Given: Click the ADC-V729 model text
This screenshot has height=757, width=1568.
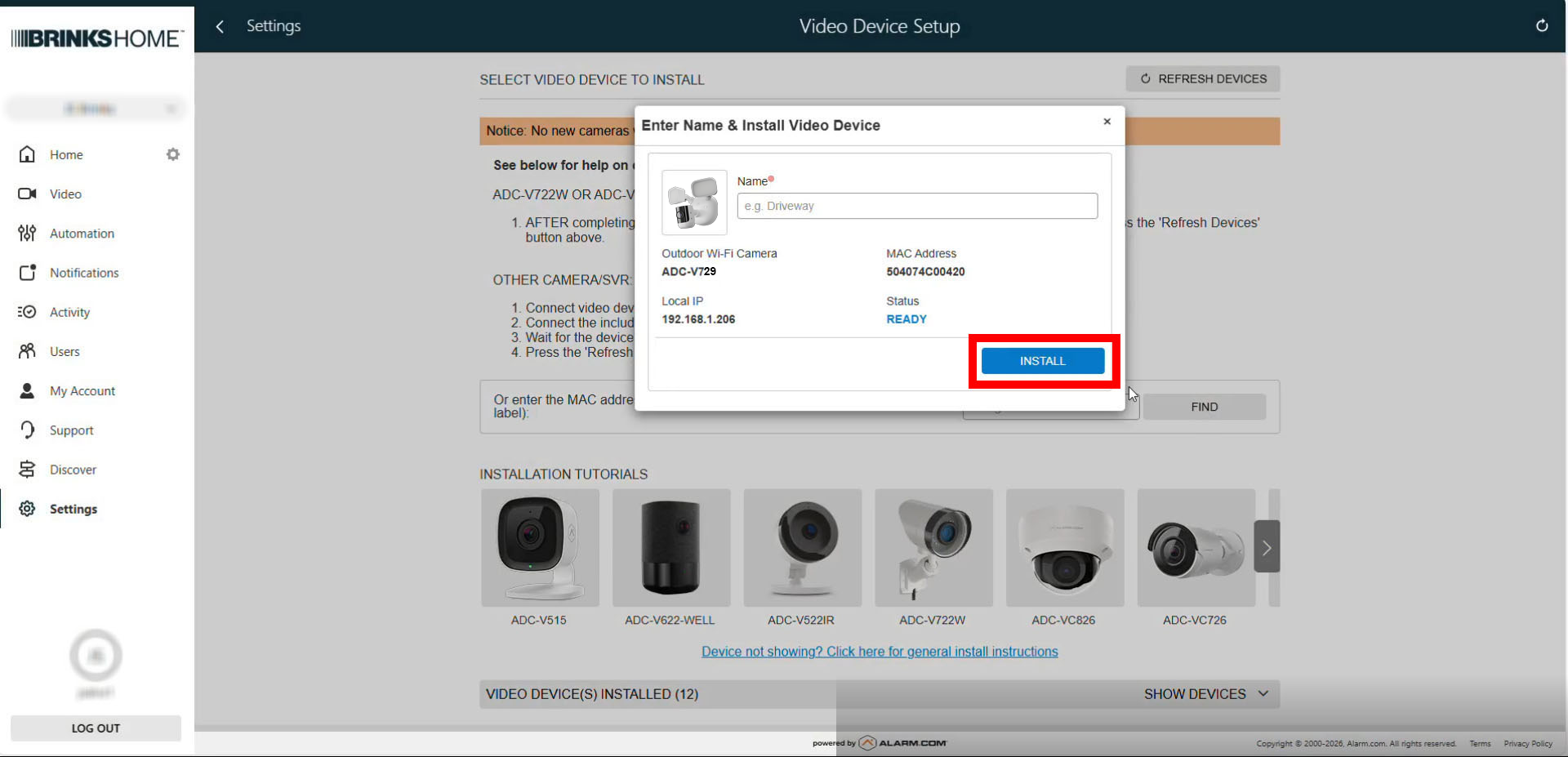Looking at the screenshot, I should (x=688, y=272).
